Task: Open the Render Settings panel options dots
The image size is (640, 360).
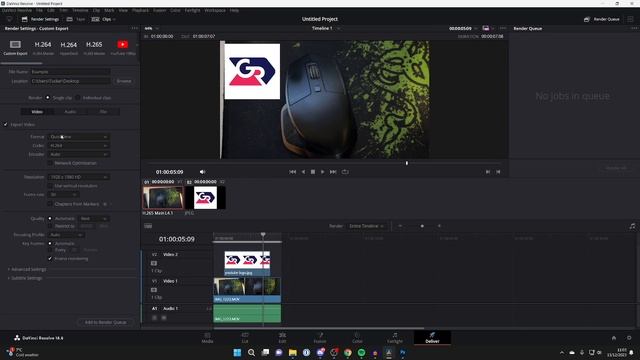Action: point(135,29)
